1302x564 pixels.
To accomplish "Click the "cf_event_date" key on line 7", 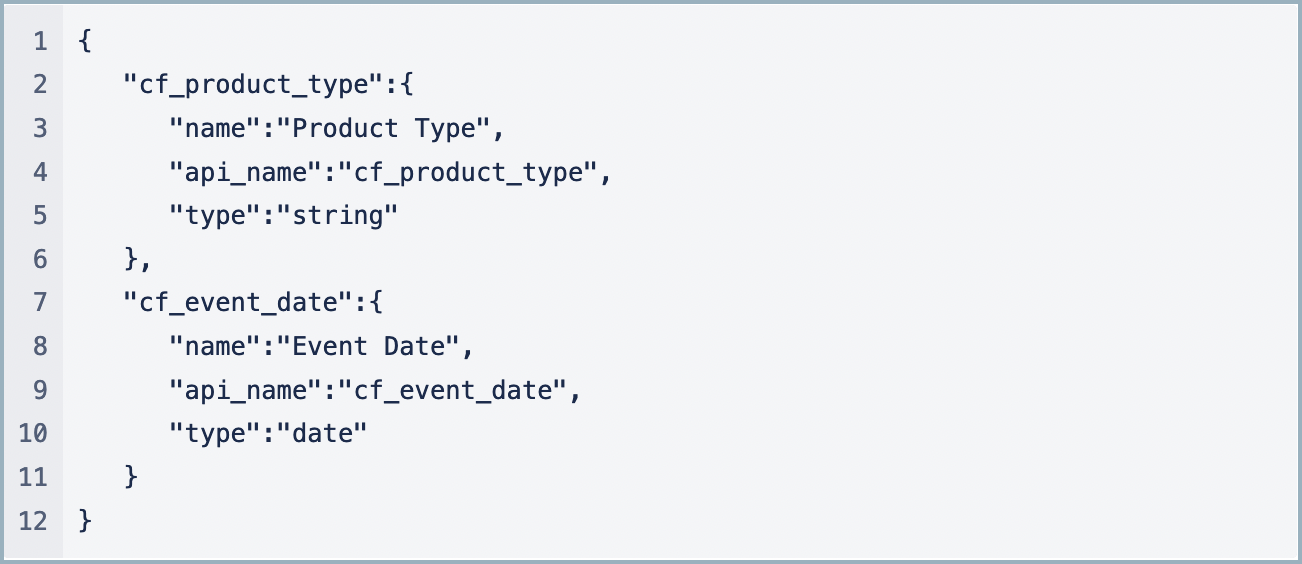I will (231, 303).
